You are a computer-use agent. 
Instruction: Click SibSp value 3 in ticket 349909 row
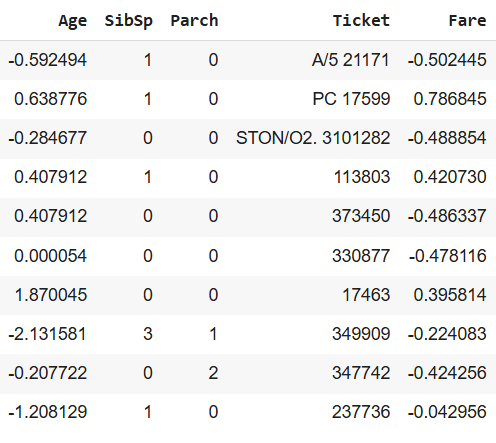148,334
